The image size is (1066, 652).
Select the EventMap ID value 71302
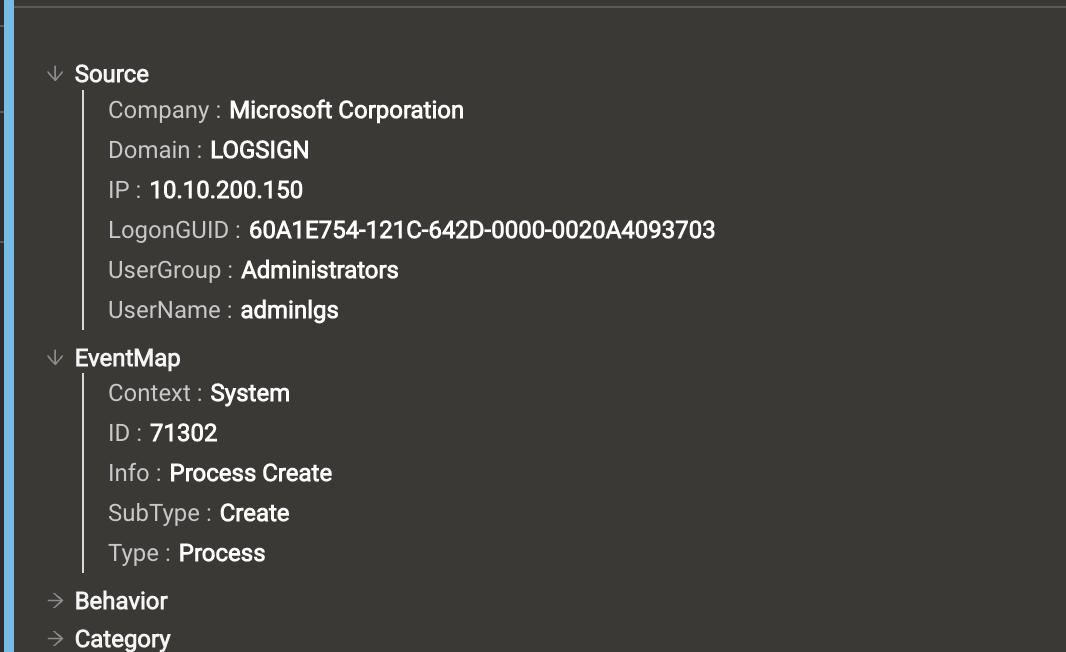pyautogui.click(x=184, y=433)
